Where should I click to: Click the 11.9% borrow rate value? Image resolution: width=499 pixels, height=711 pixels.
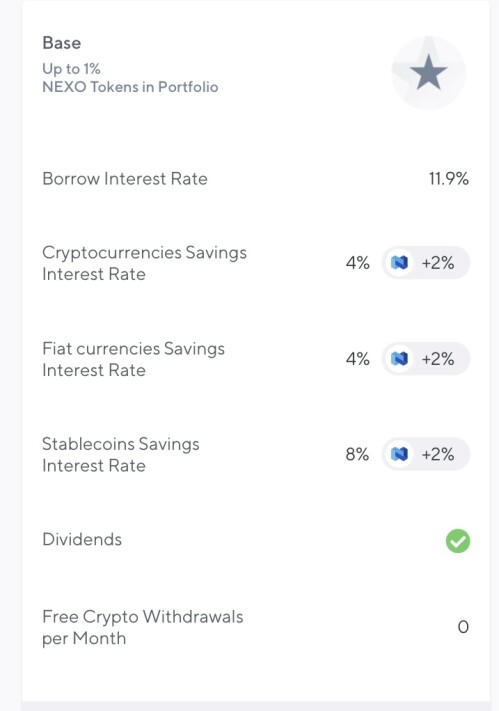pyautogui.click(x=449, y=179)
